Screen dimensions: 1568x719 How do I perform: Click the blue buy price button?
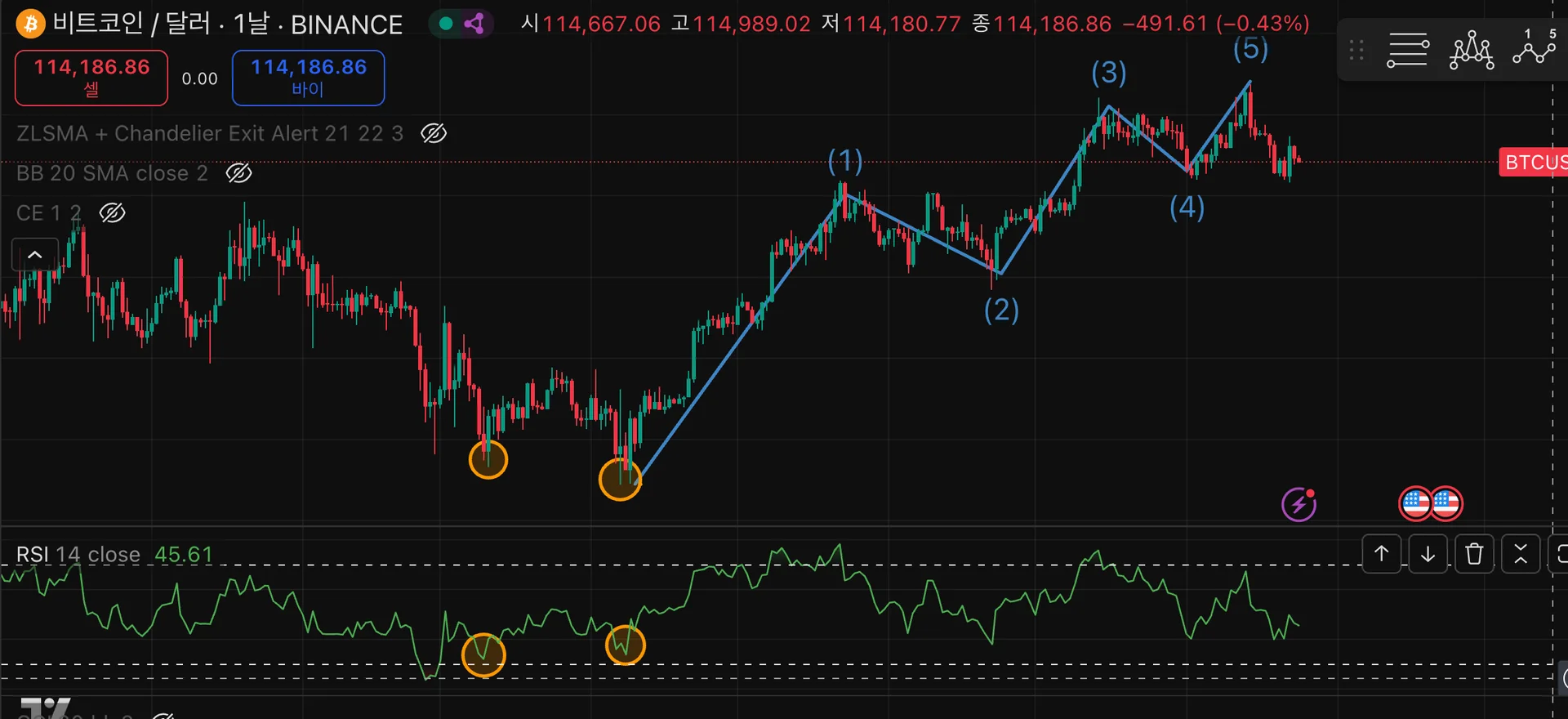click(308, 78)
